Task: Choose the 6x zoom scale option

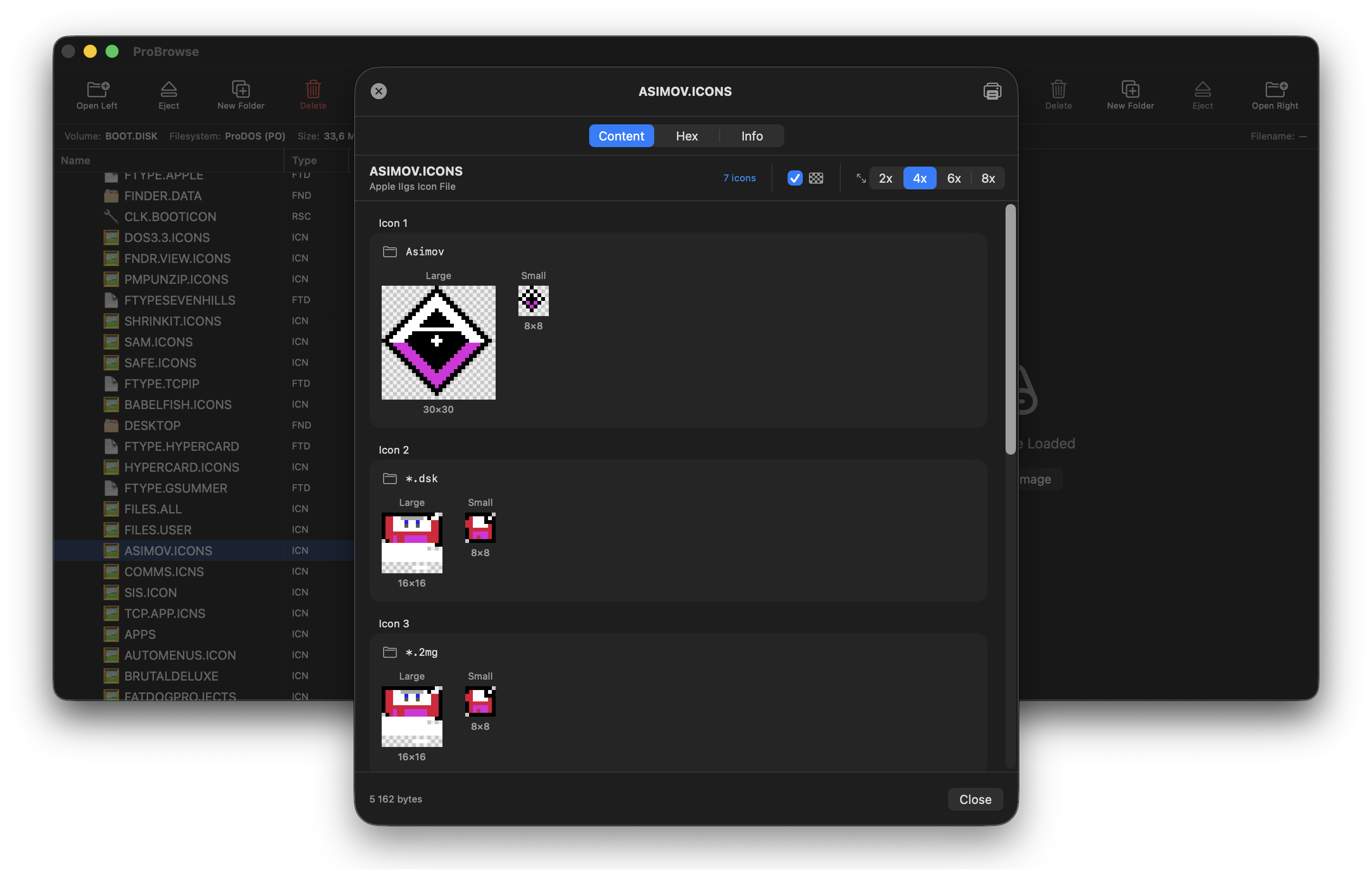Action: (x=953, y=178)
